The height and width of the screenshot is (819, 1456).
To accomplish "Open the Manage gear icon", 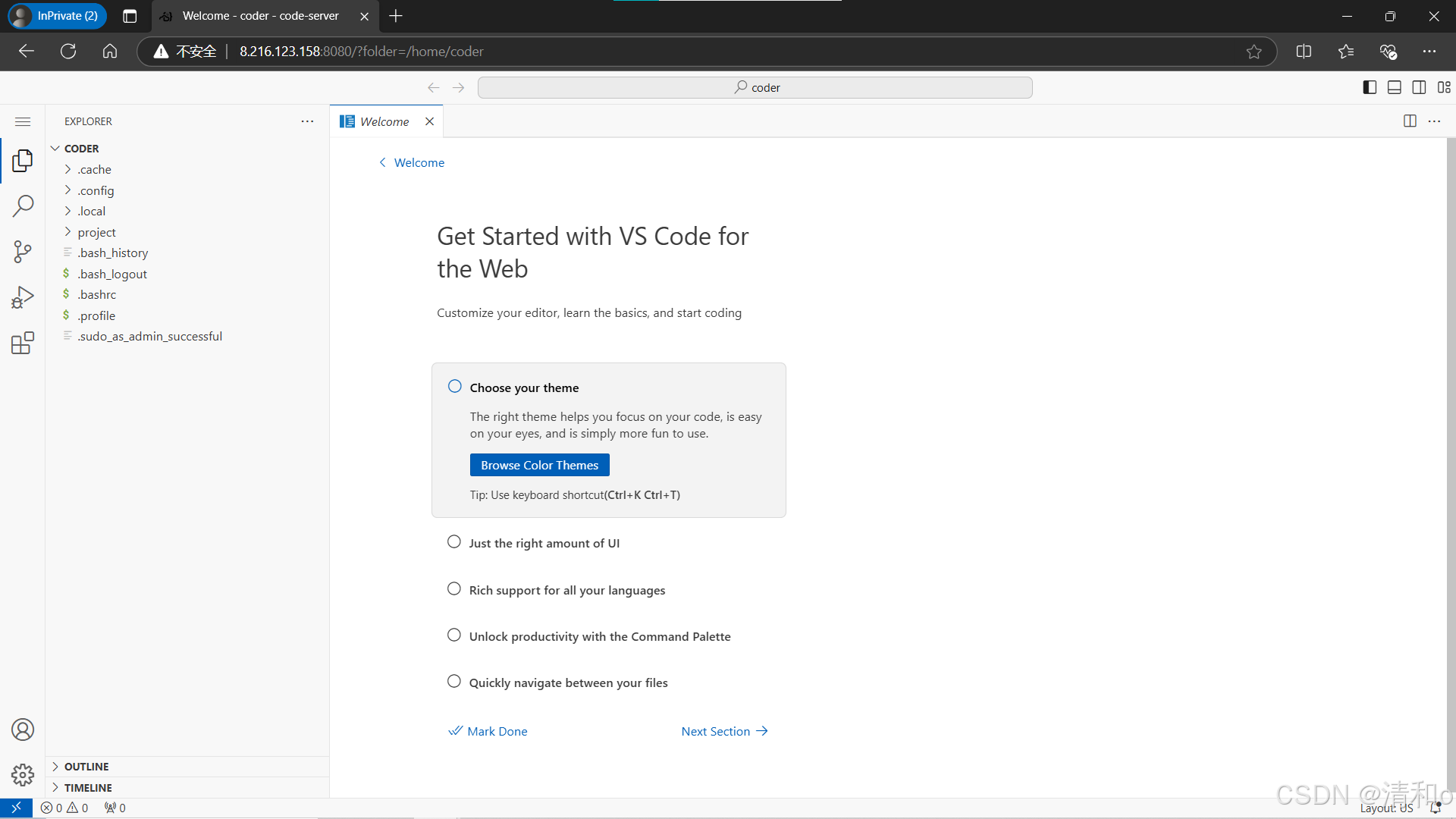I will (x=23, y=775).
